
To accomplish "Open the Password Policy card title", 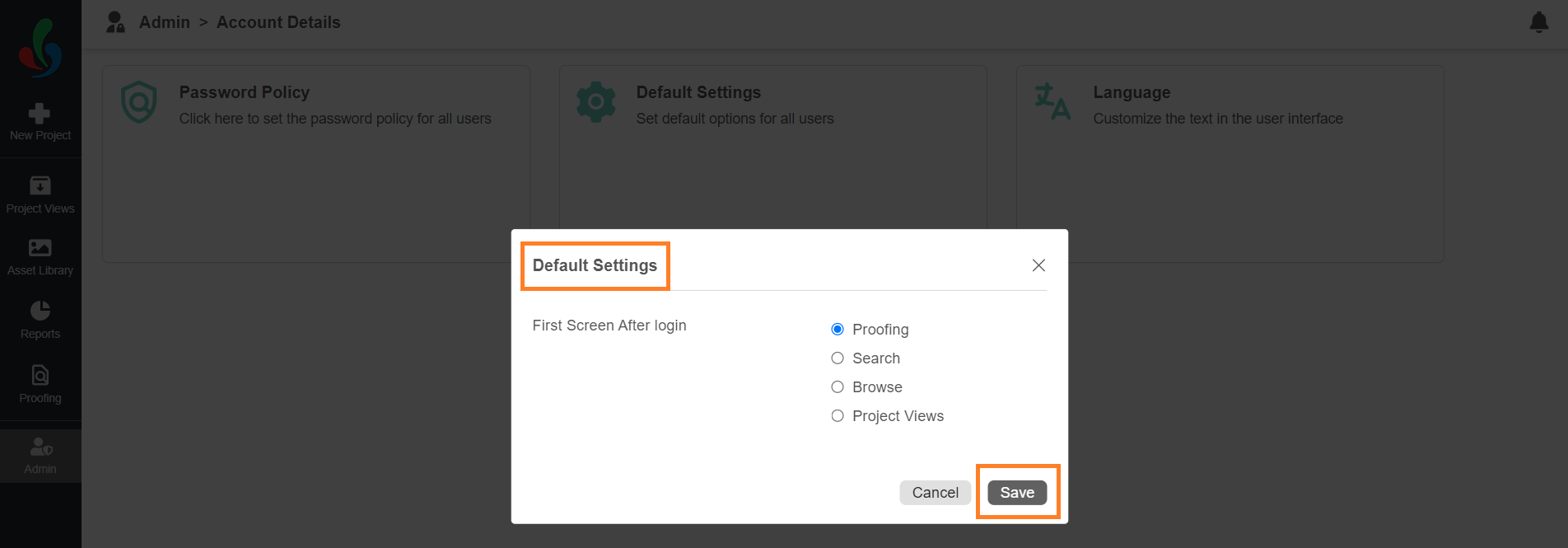I will click(245, 92).
